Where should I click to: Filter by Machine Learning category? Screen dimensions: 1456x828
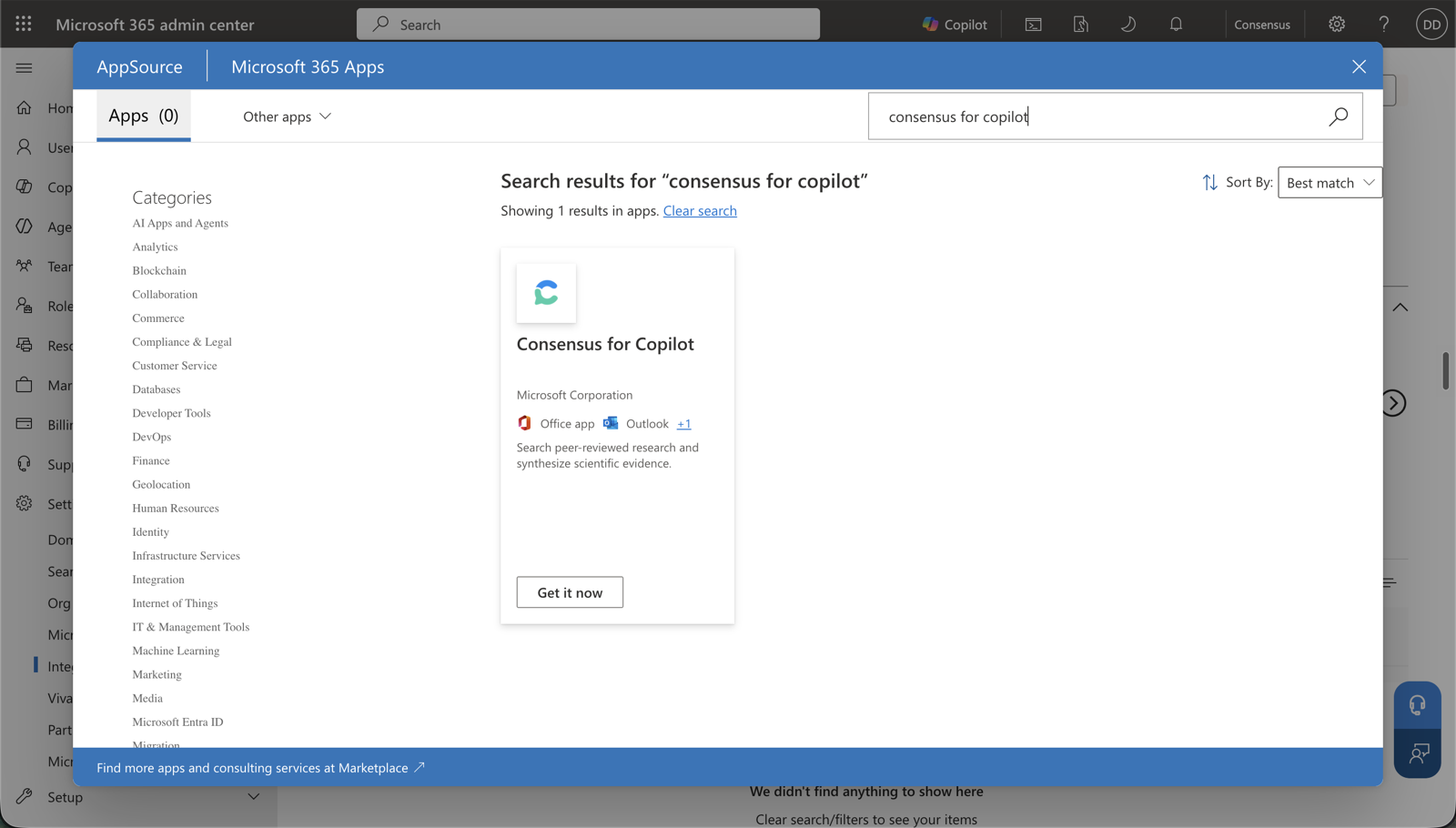pyautogui.click(x=176, y=651)
